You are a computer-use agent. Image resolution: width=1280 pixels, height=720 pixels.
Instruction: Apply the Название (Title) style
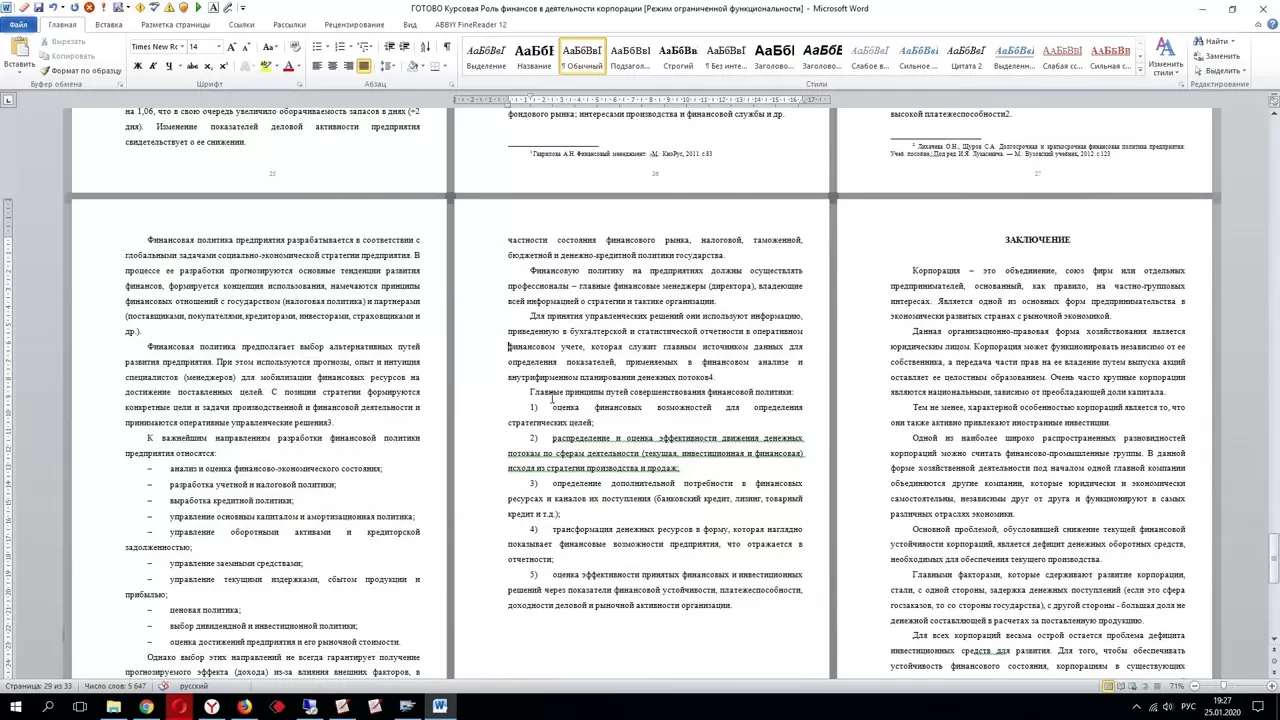pyautogui.click(x=534, y=56)
